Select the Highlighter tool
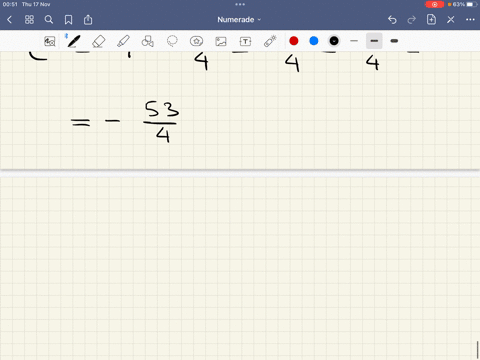 click(x=123, y=41)
